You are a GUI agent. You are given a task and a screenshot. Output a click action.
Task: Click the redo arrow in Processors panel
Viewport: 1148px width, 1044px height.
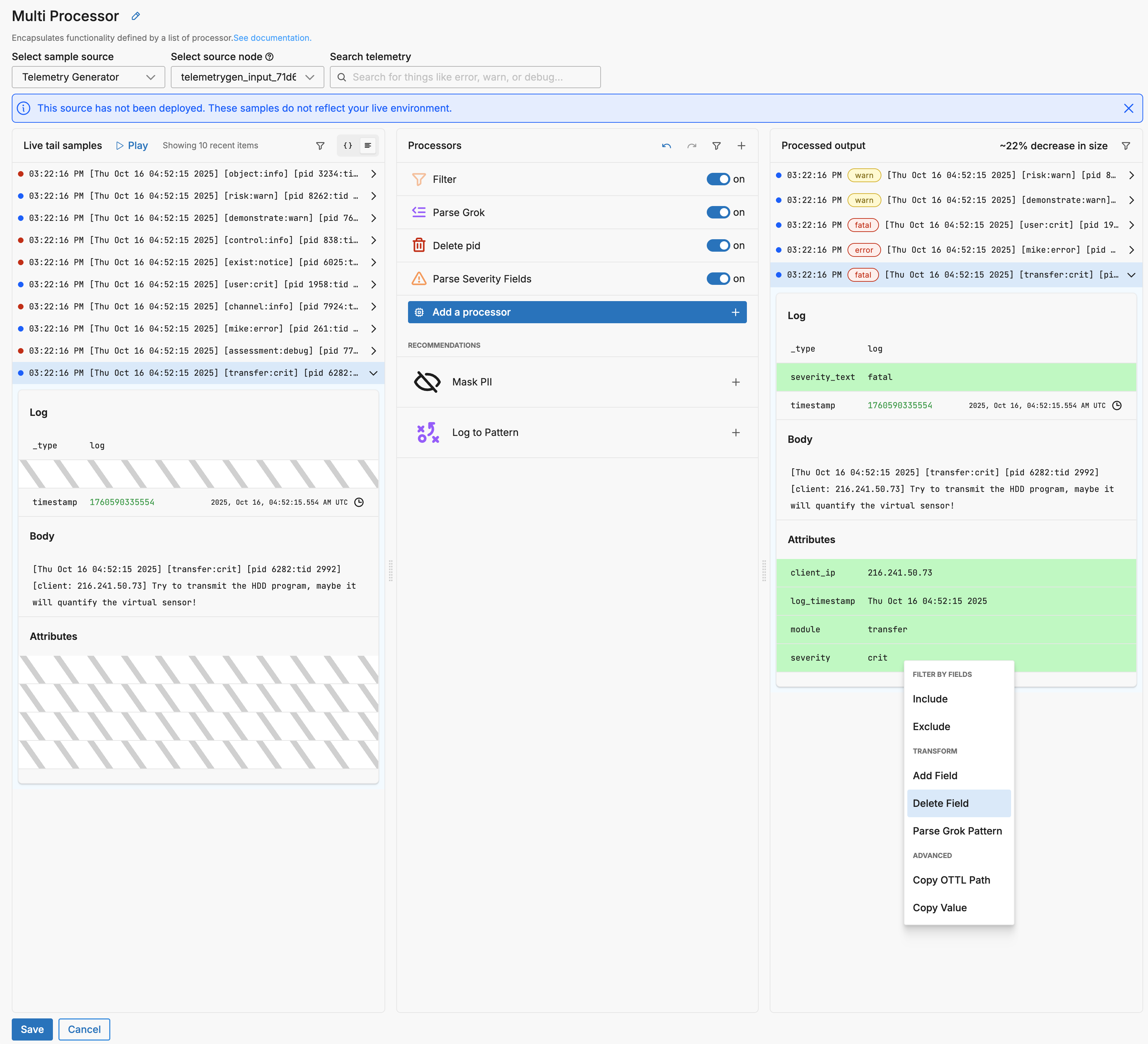(x=691, y=146)
